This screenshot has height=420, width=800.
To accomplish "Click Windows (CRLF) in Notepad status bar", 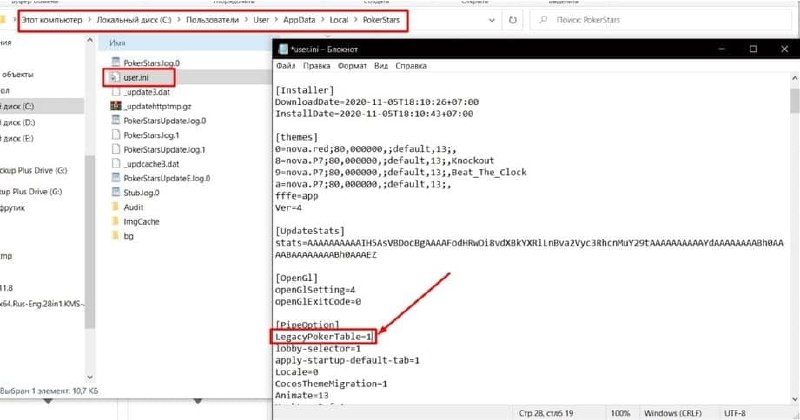I will (672, 413).
